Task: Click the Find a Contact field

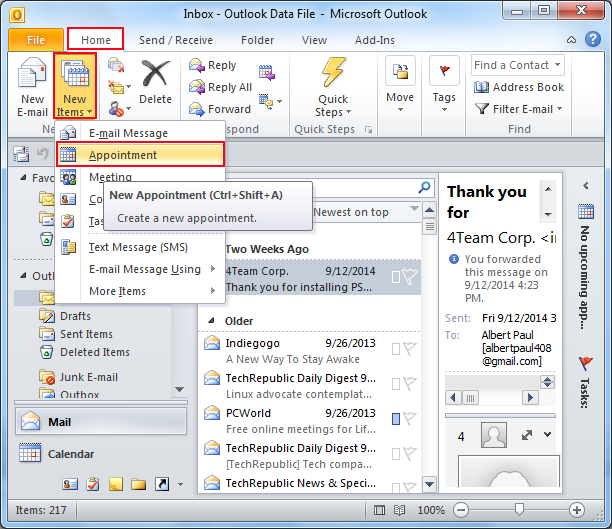Action: tap(518, 65)
